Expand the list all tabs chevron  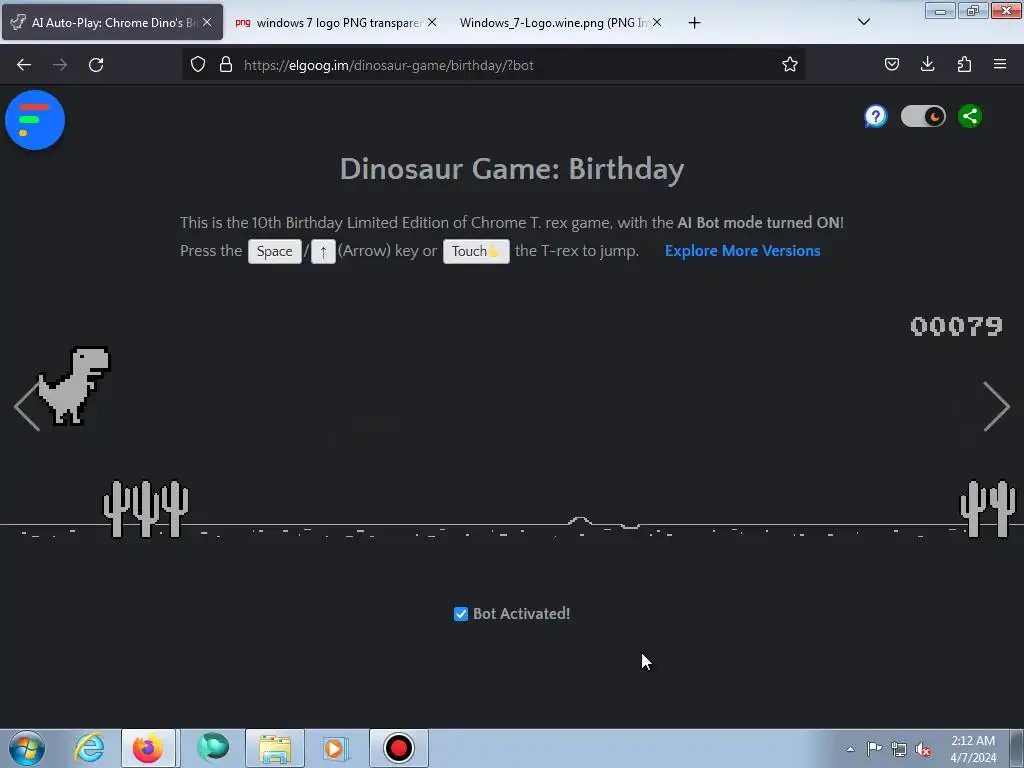click(863, 22)
